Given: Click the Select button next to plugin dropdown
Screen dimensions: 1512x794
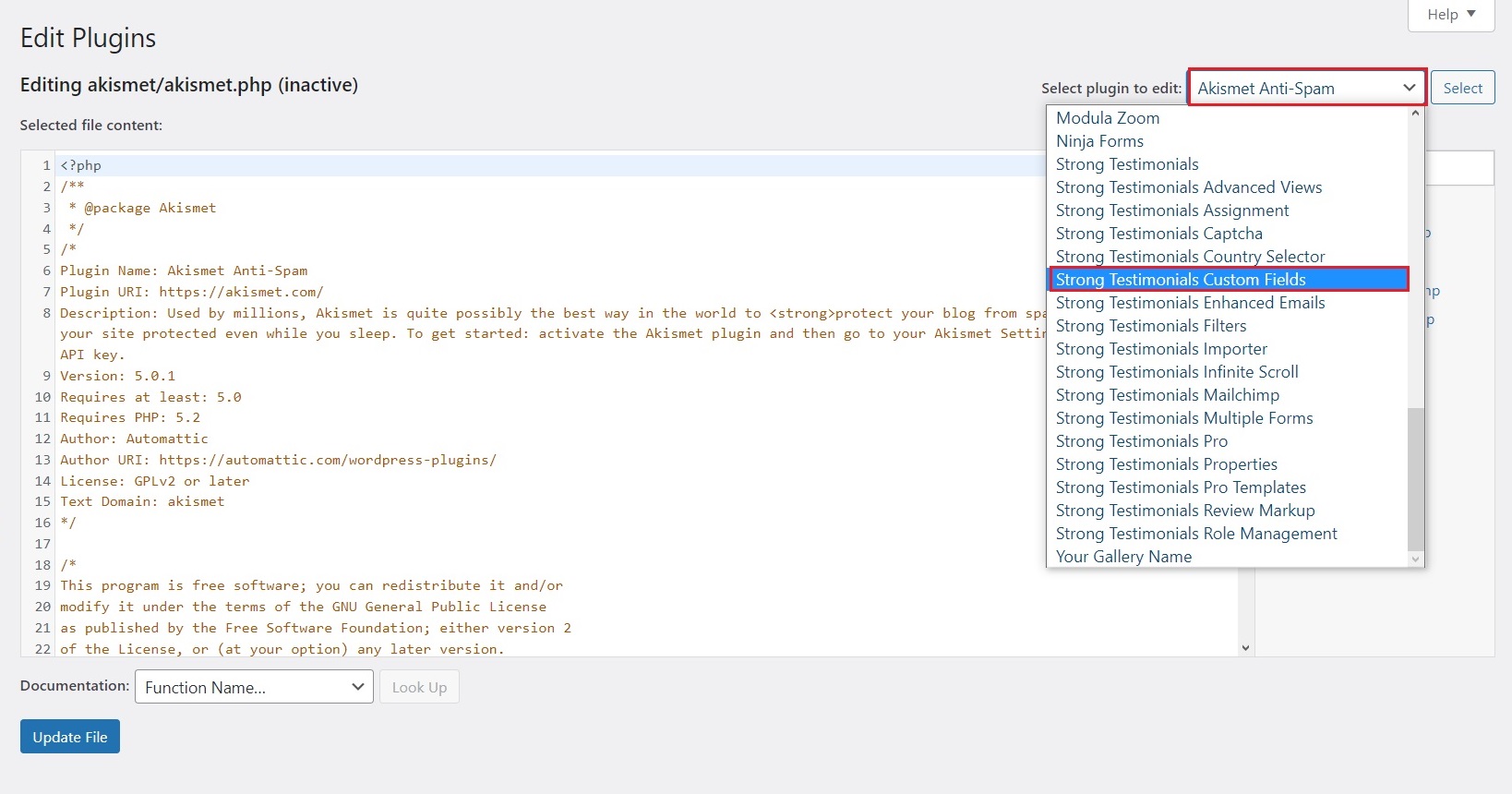Looking at the screenshot, I should (x=1462, y=88).
